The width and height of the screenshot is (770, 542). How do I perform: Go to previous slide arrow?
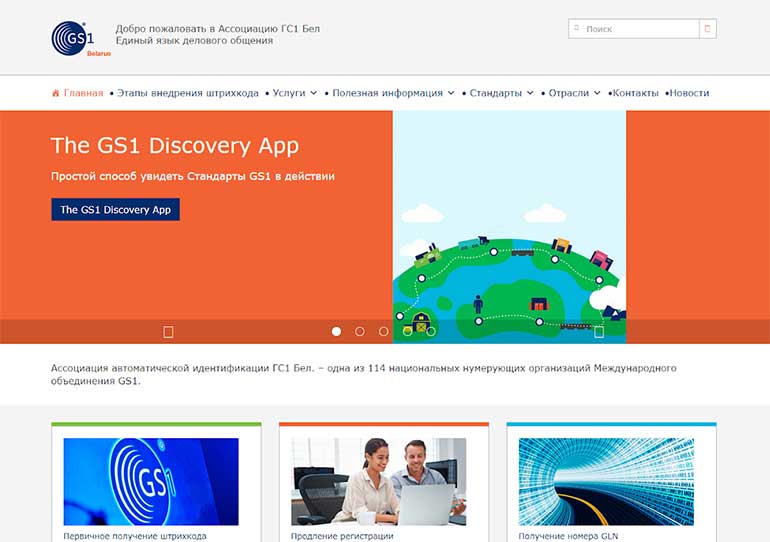pos(168,332)
